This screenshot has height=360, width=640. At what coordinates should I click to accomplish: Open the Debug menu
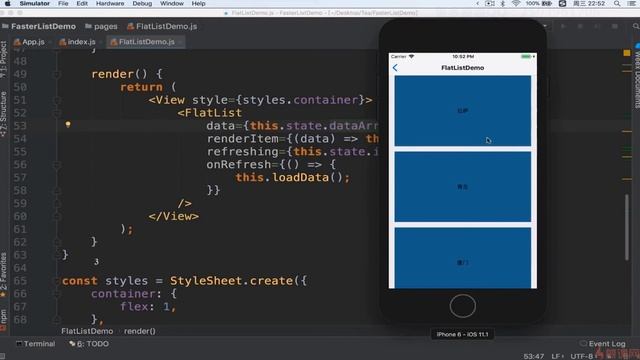pyautogui.click(x=142, y=4)
